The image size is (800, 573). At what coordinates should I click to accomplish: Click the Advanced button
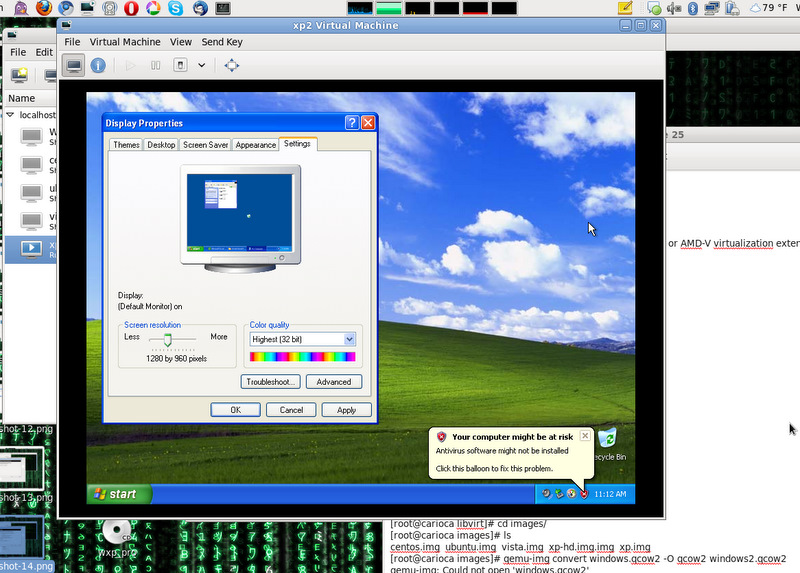[334, 382]
